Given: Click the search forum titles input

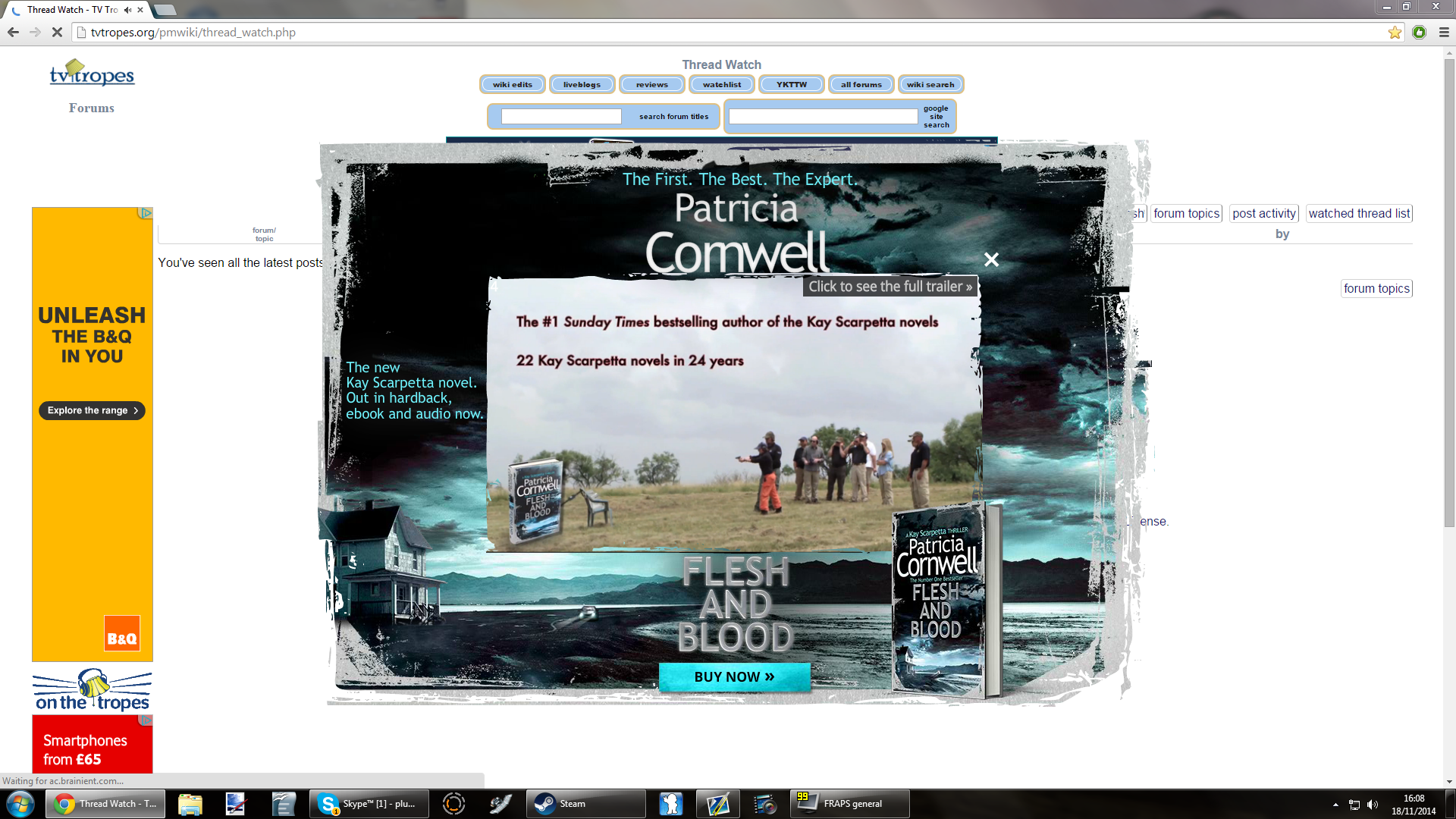Looking at the screenshot, I should [561, 116].
